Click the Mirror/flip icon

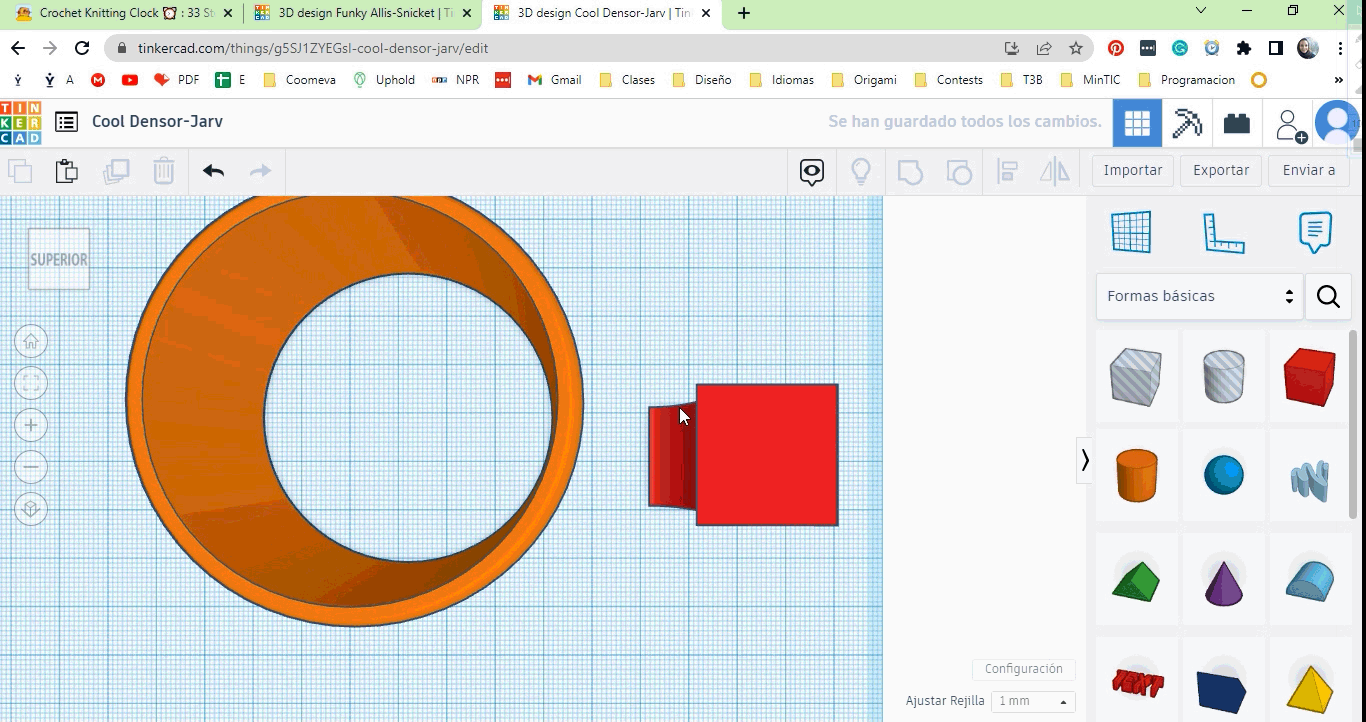point(1054,172)
